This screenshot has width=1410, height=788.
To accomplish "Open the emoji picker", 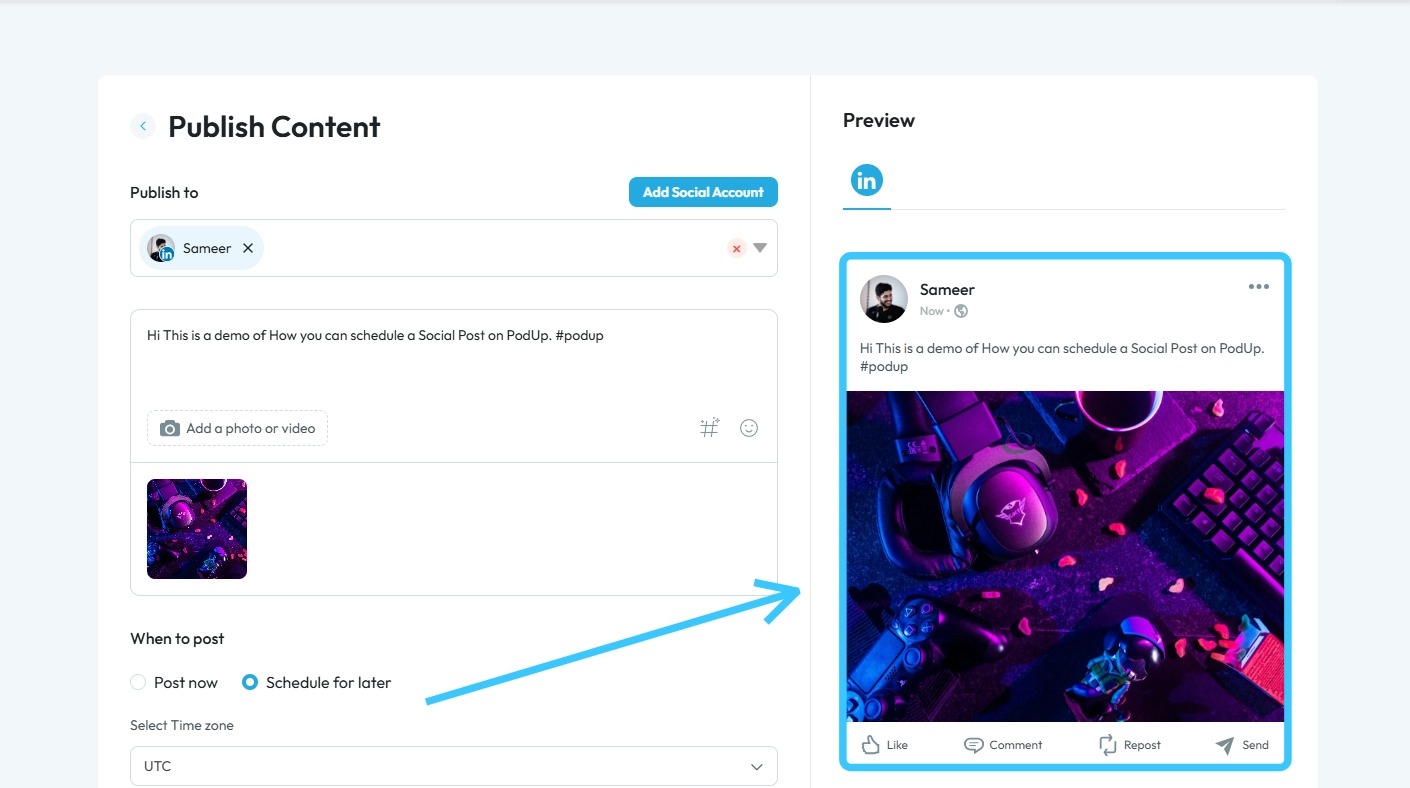I will coord(749,428).
